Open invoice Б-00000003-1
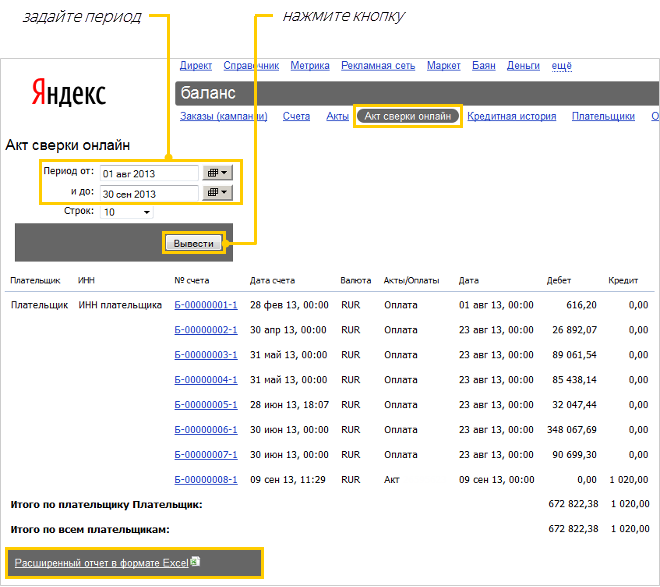 point(206,355)
